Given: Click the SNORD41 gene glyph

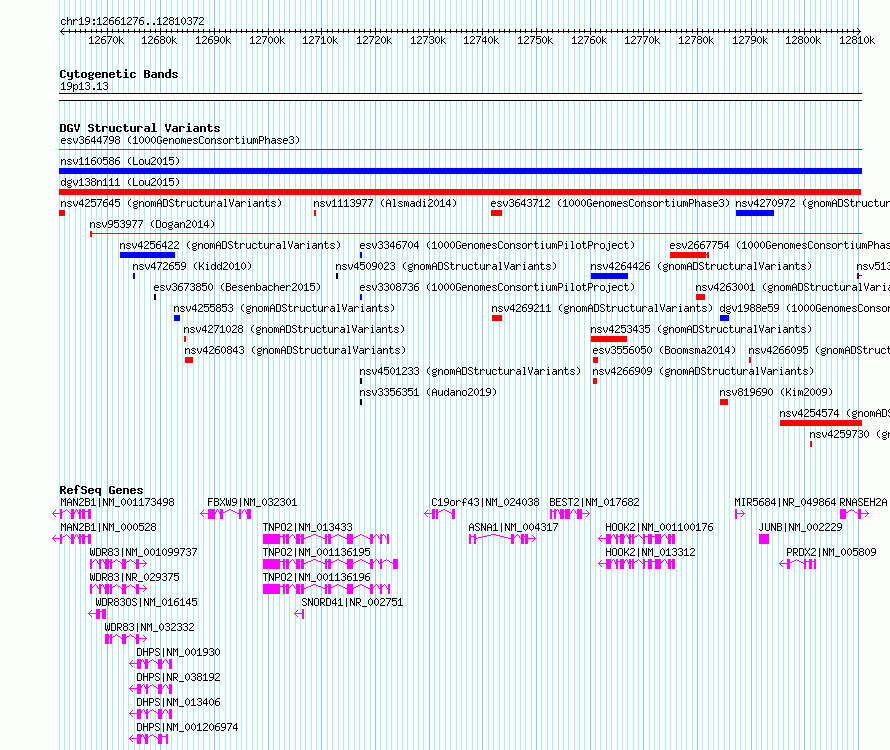Looking at the screenshot, I should tap(299, 614).
